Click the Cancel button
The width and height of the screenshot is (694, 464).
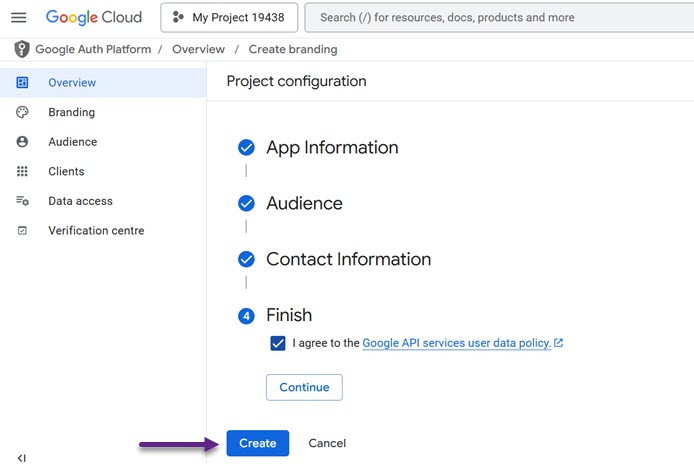[327, 443]
